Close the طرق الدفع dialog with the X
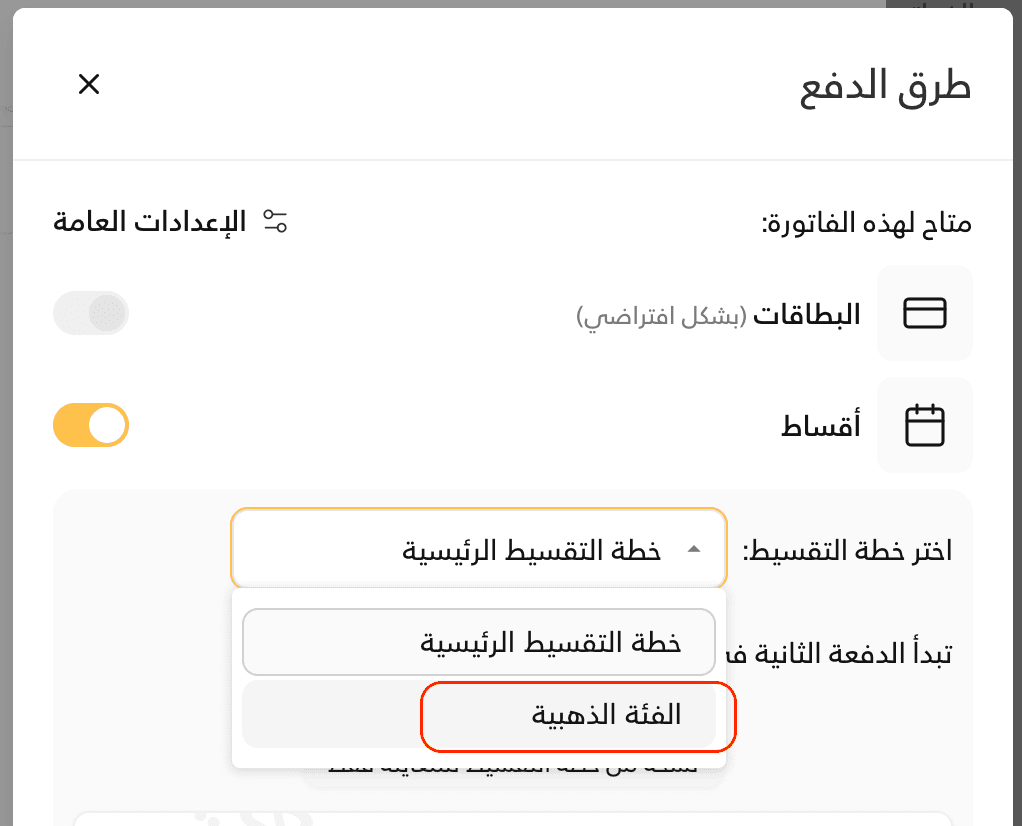 [x=89, y=84]
